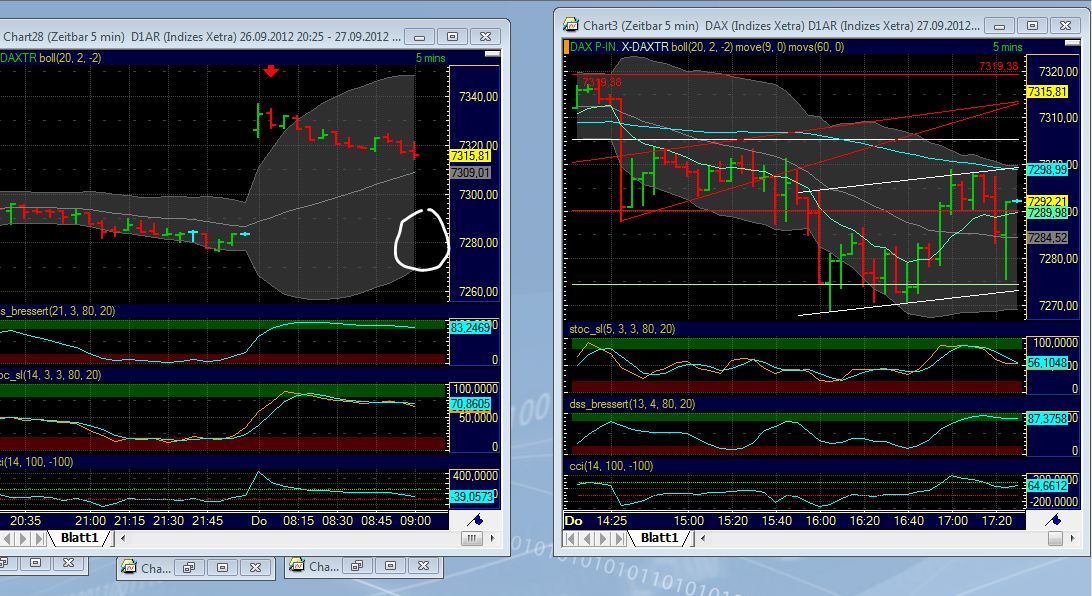Click the chart icon in Chart3's title bar
The height and width of the screenshot is (596, 1092).
click(x=570, y=24)
